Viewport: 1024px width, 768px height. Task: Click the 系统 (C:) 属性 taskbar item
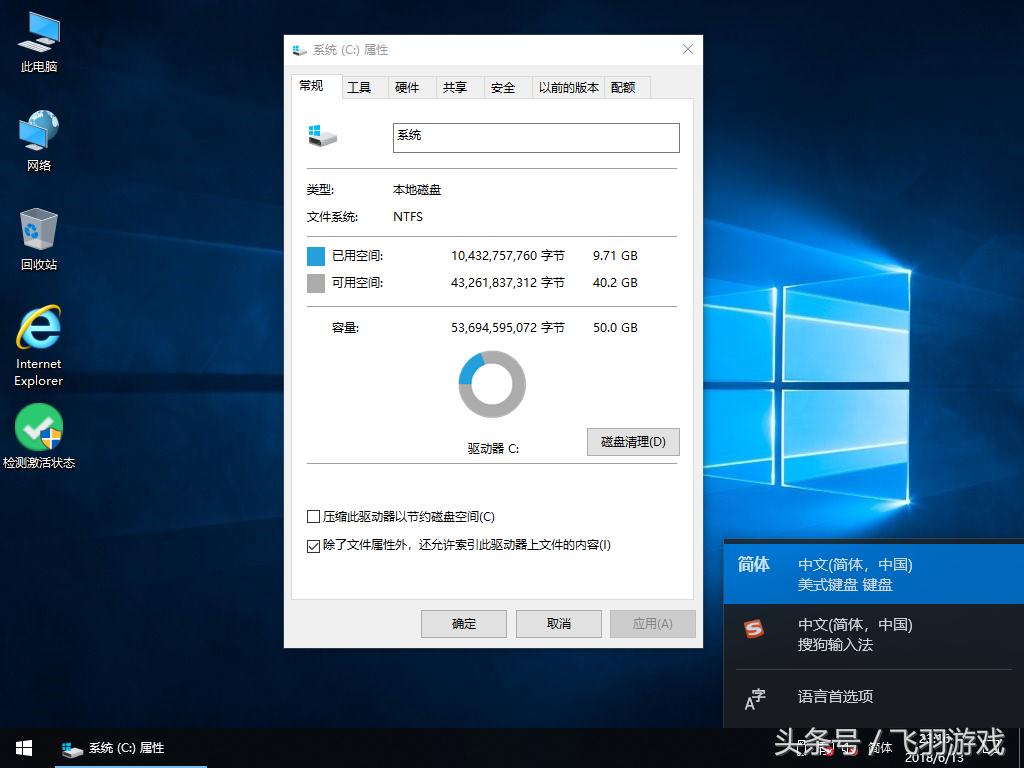click(114, 748)
